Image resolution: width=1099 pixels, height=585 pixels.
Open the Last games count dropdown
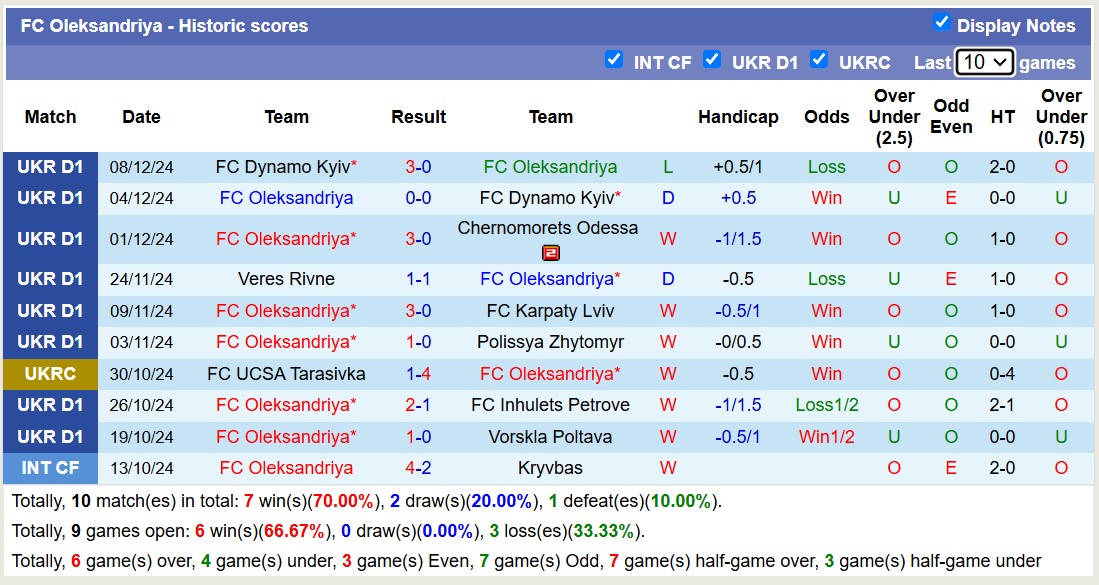point(984,62)
